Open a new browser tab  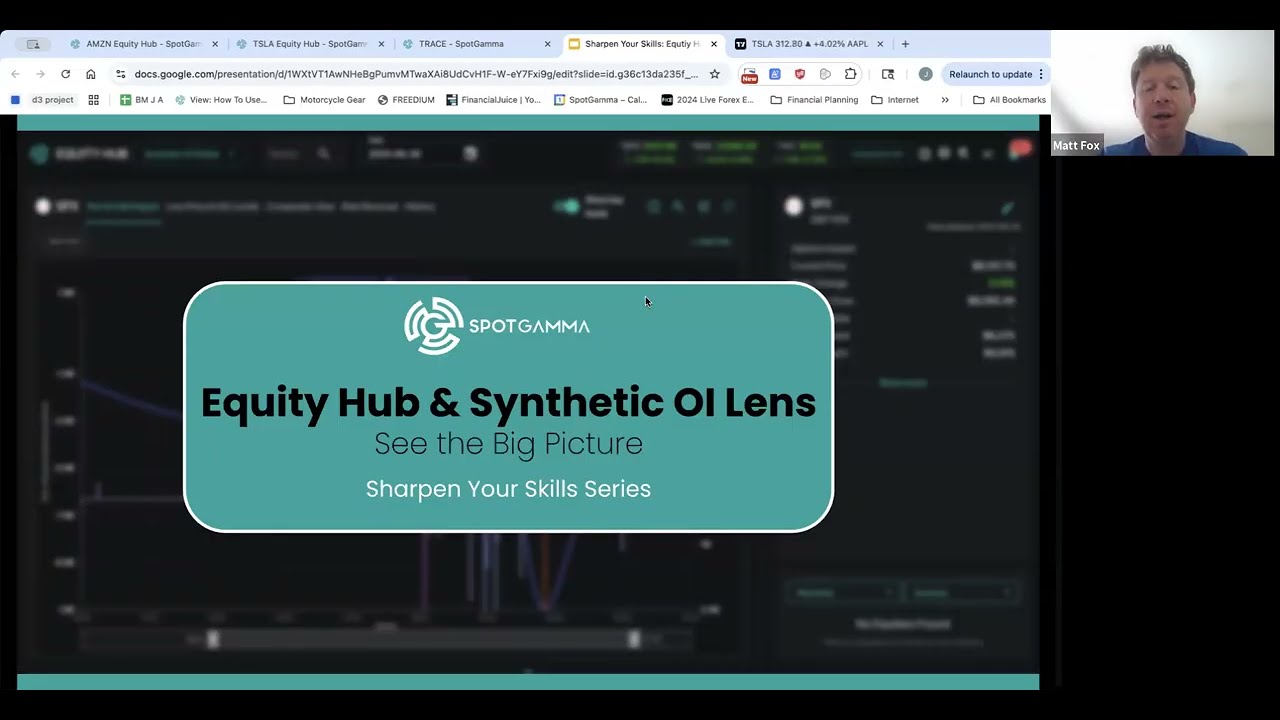905,44
